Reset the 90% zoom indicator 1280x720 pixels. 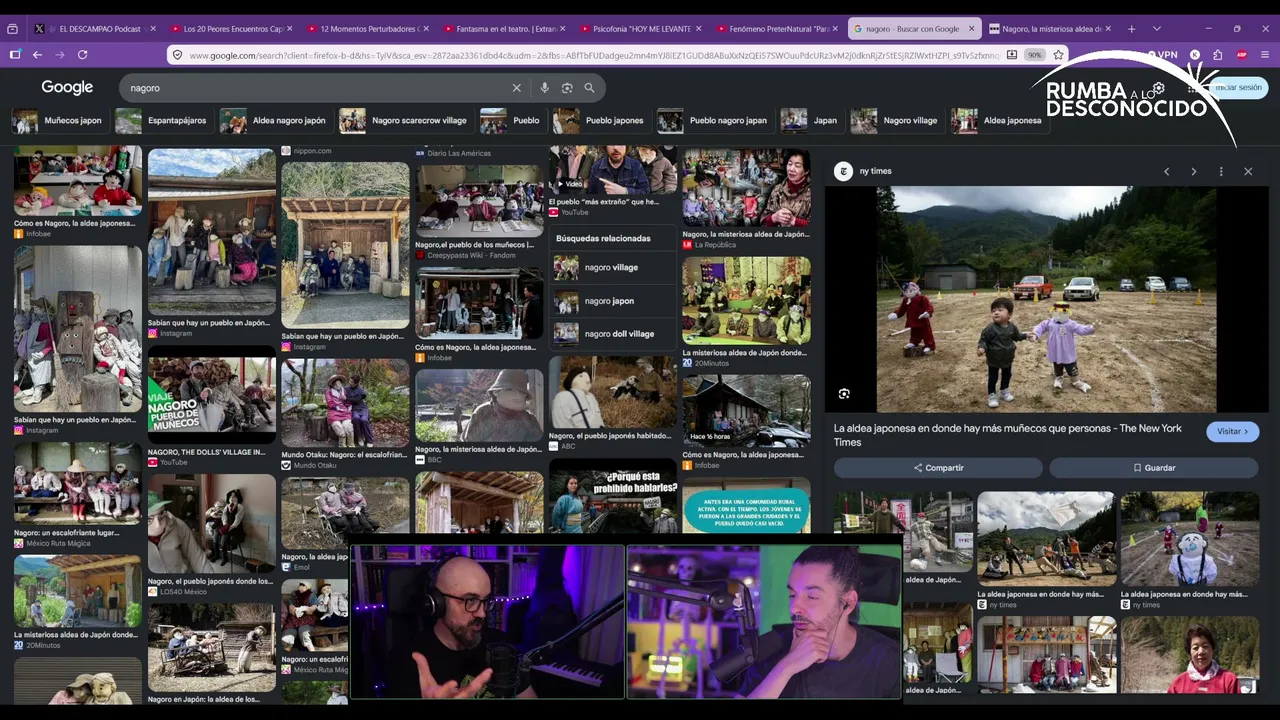pos(1035,55)
